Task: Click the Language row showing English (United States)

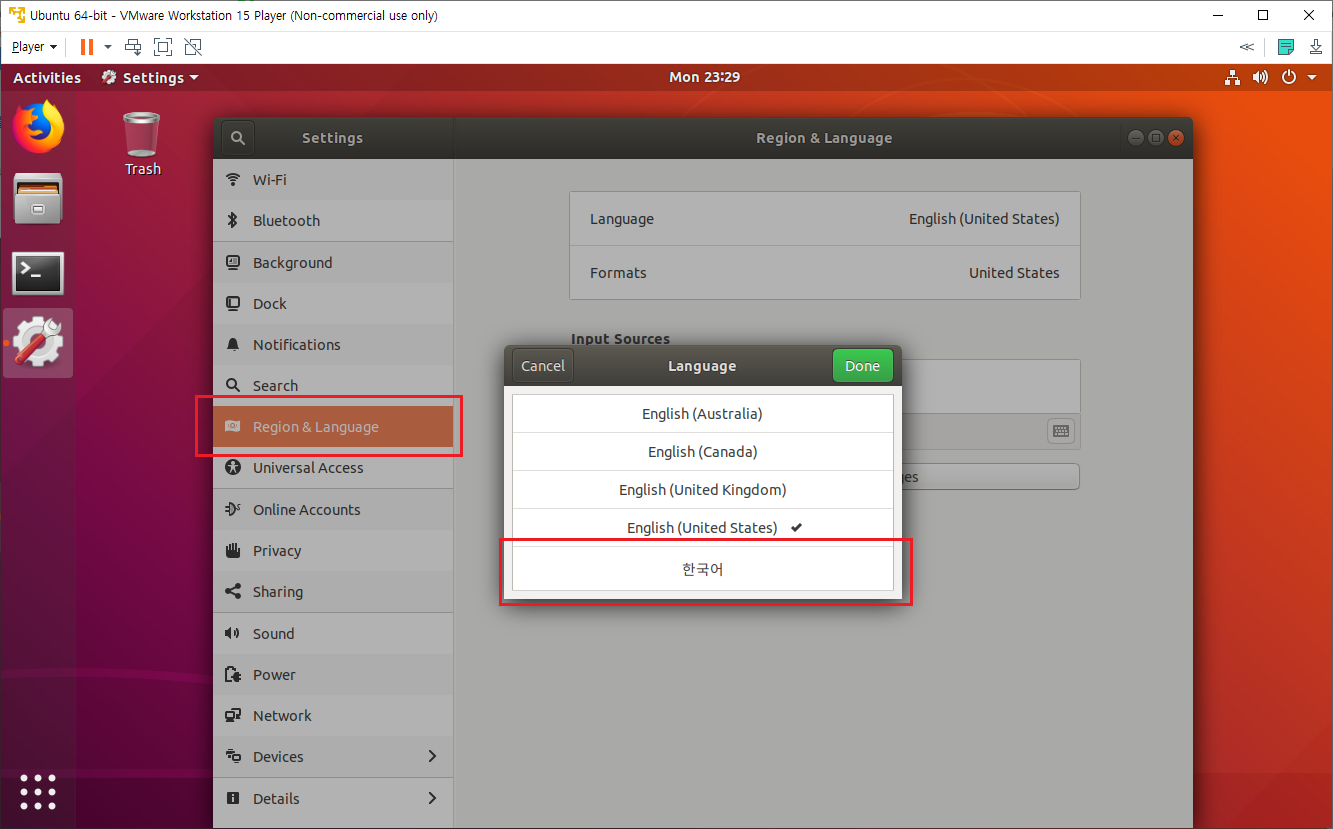Action: [x=824, y=219]
